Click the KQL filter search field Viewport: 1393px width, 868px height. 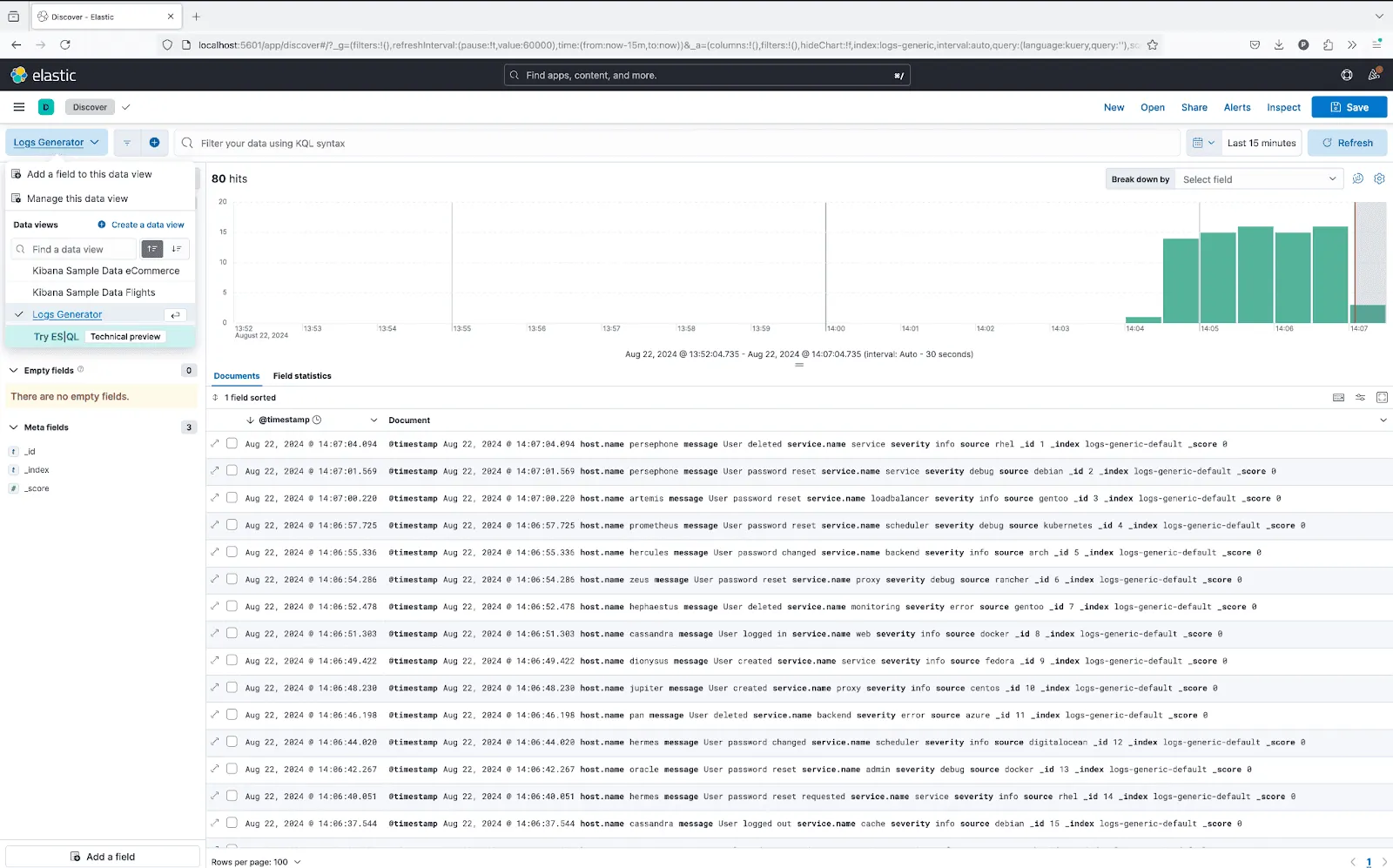(609, 142)
